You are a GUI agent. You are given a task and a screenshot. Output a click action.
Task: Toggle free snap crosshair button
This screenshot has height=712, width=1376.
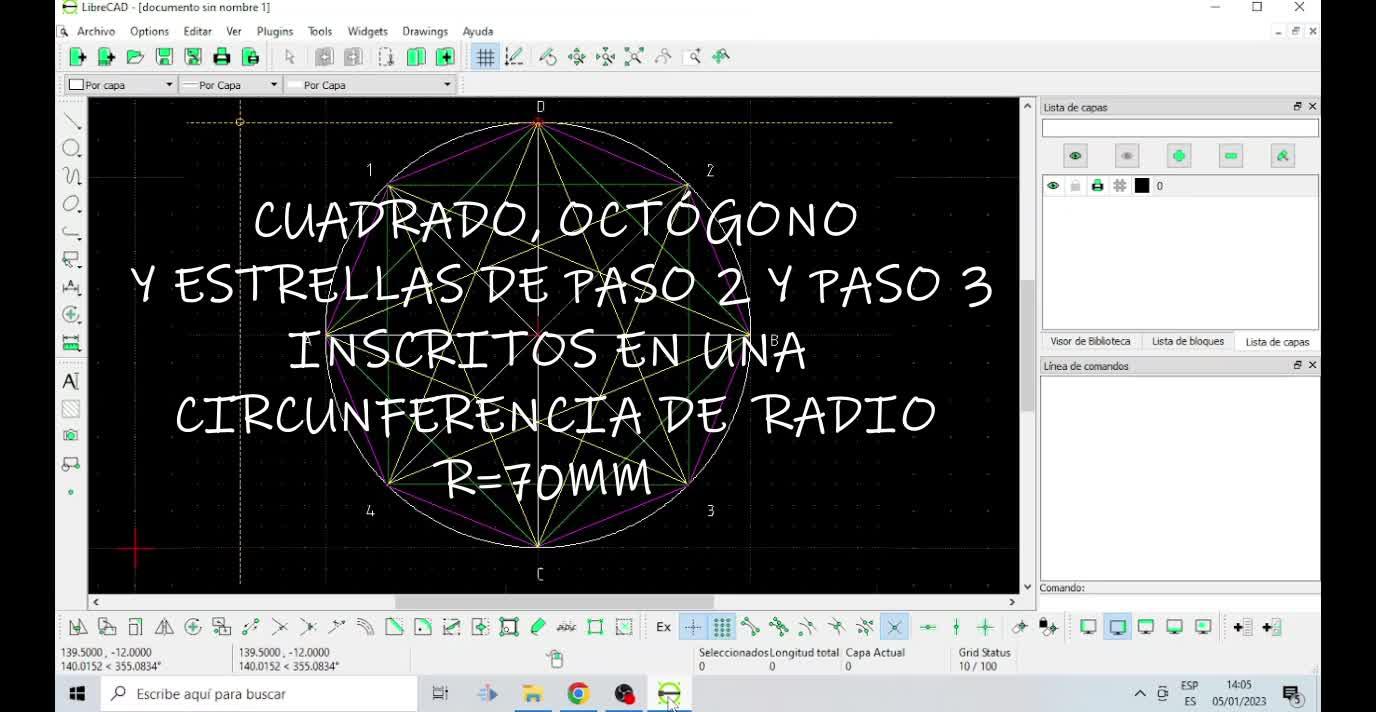(692, 627)
